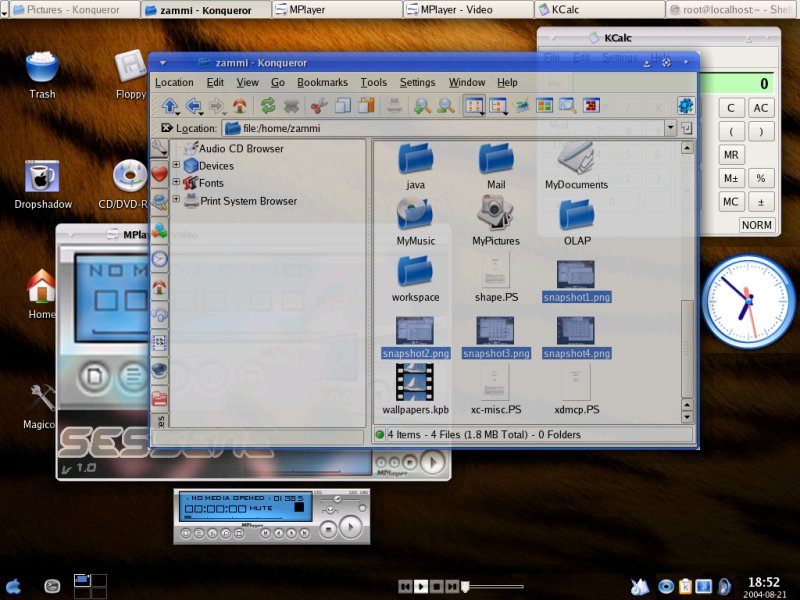Open red Root Folder tab in sidebar
The image size is (800, 600).
tap(159, 398)
